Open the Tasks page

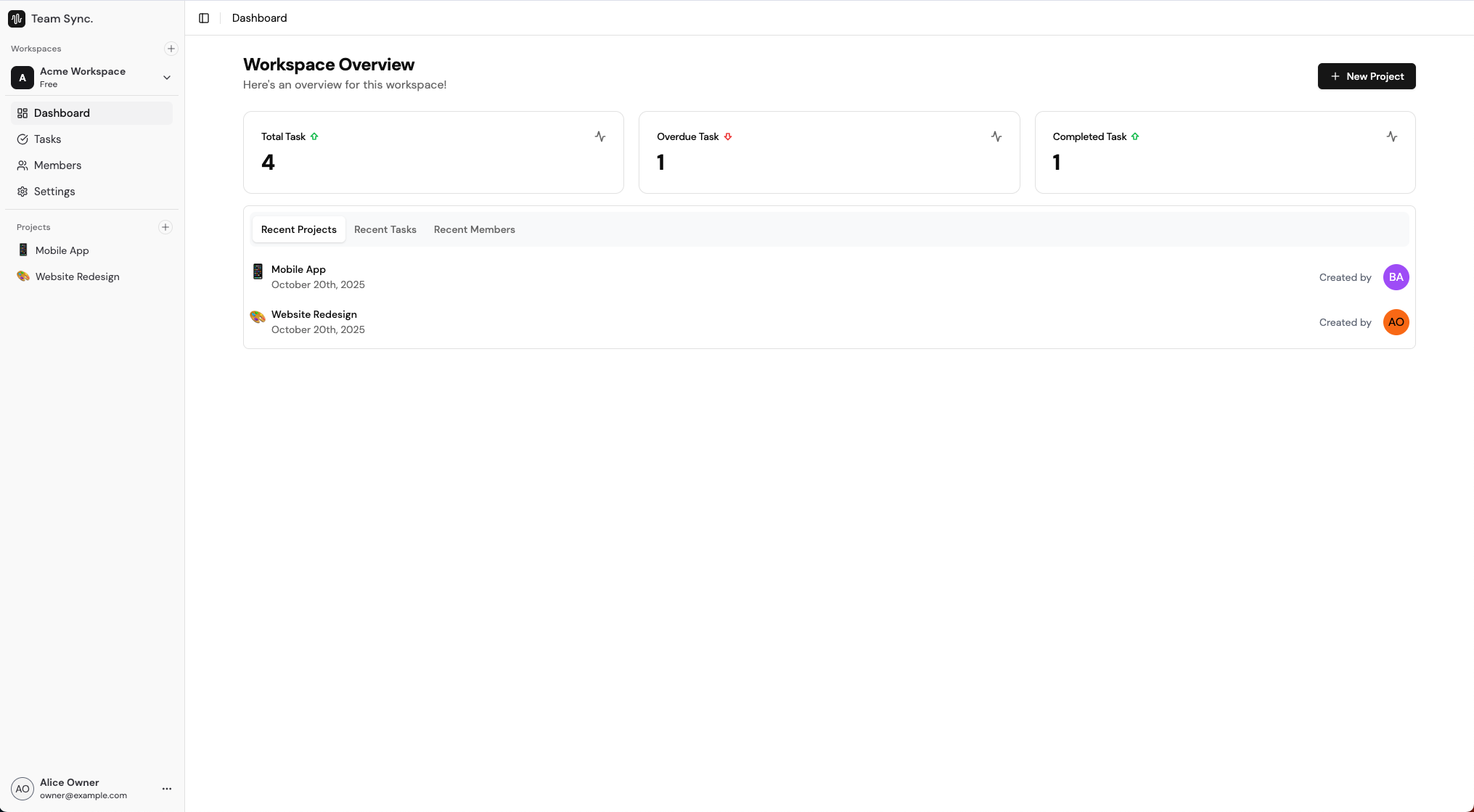[x=48, y=139]
